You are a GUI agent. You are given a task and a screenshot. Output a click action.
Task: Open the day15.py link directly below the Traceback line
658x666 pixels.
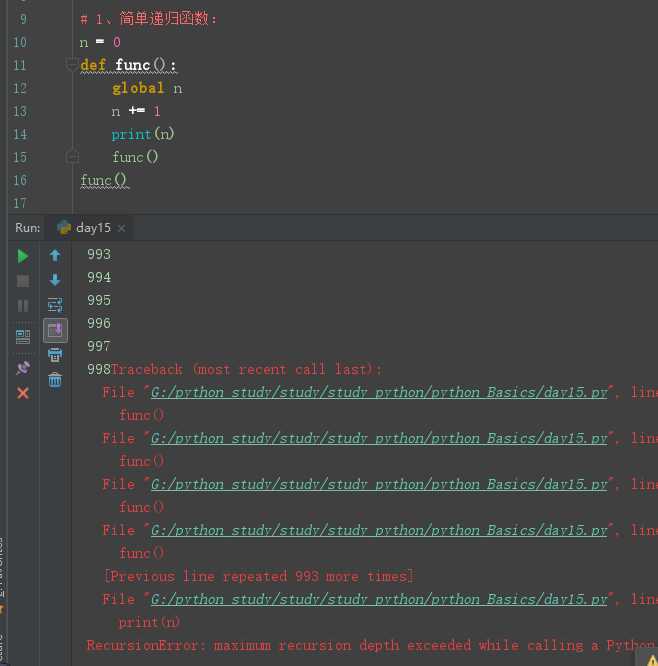point(379,392)
